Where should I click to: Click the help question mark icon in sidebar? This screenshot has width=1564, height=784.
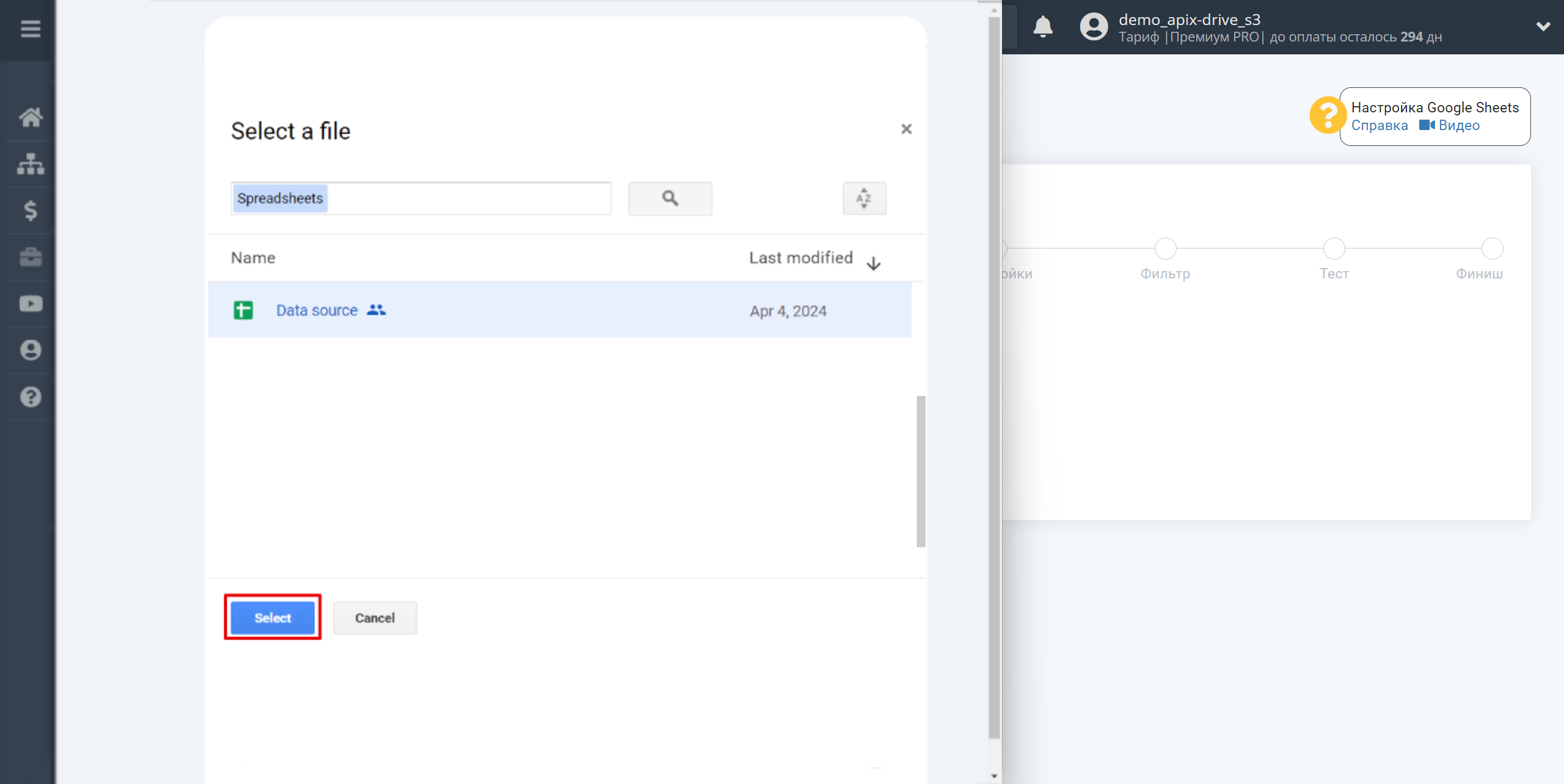point(30,397)
